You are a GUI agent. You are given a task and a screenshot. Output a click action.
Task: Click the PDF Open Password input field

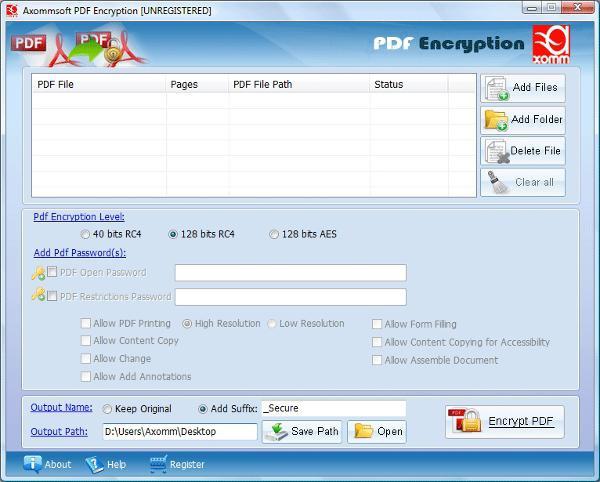point(290,273)
